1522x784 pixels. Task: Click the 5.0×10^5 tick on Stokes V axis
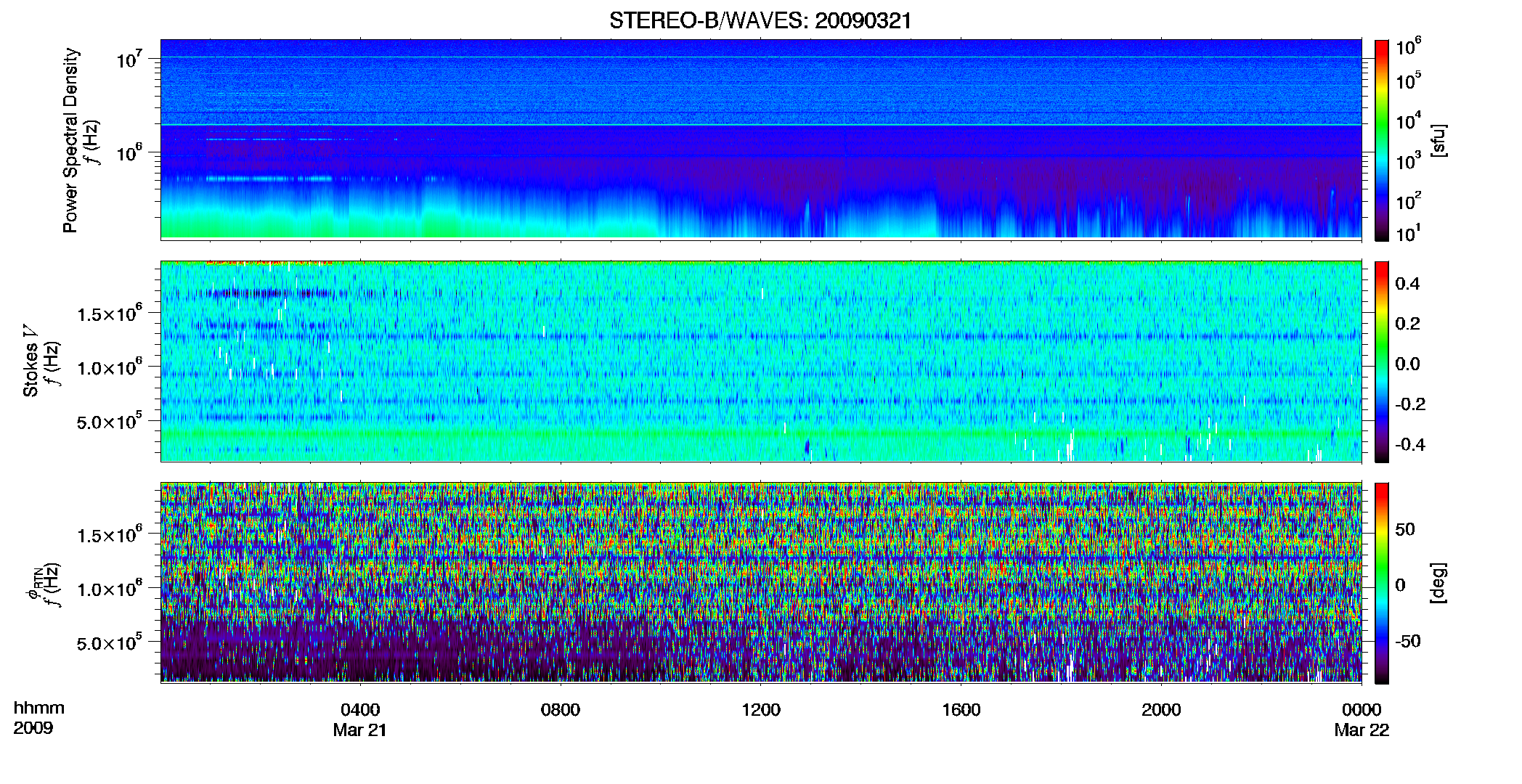[x=110, y=421]
